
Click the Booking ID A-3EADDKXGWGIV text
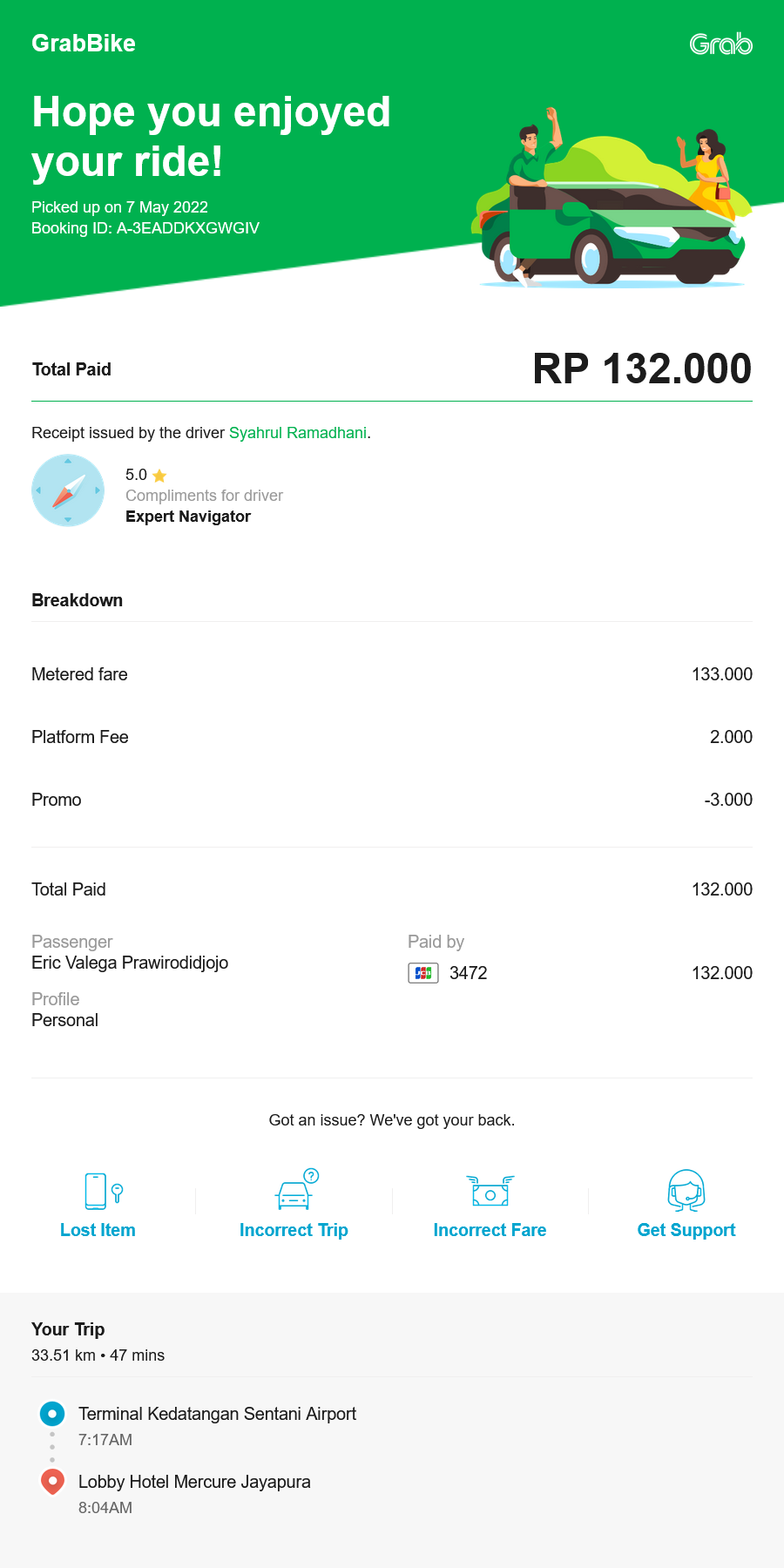[x=145, y=228]
